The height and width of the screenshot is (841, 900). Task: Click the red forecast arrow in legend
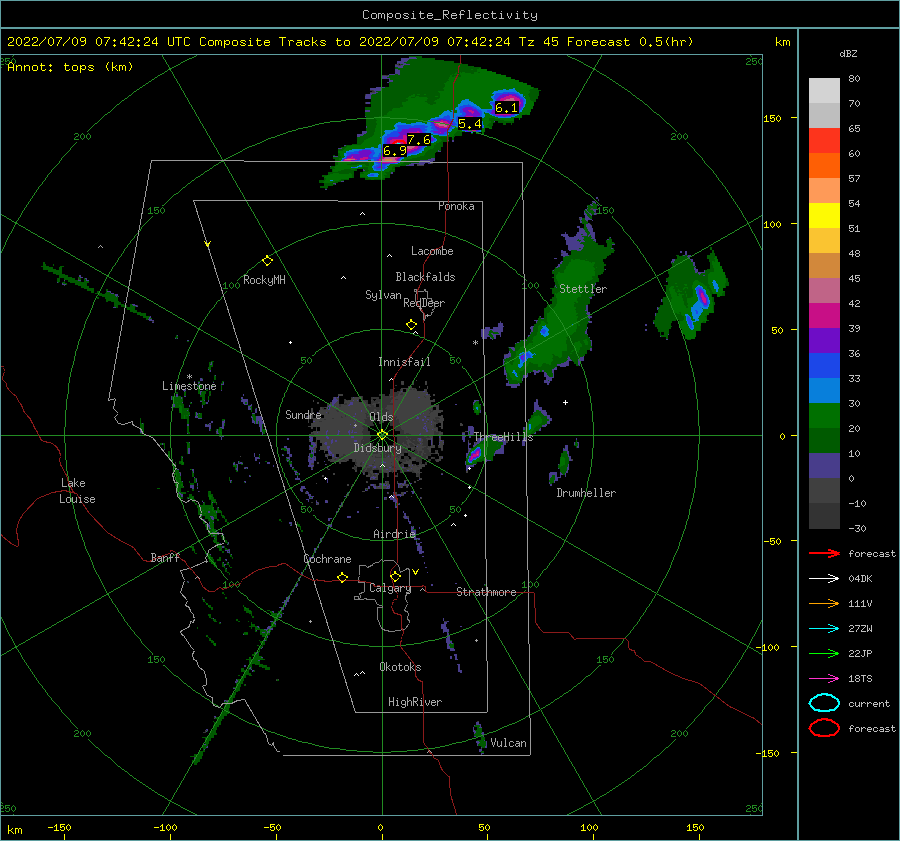click(824, 553)
